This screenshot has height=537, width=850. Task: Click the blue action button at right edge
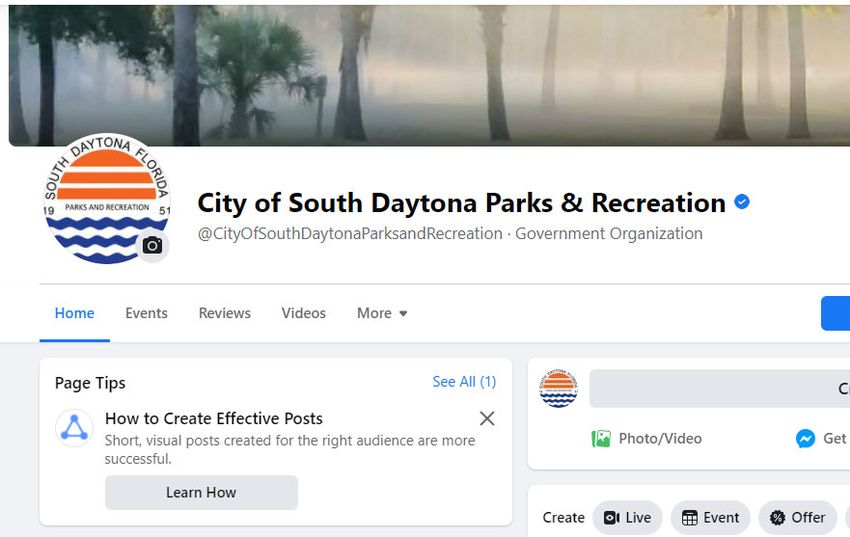[x=835, y=313]
